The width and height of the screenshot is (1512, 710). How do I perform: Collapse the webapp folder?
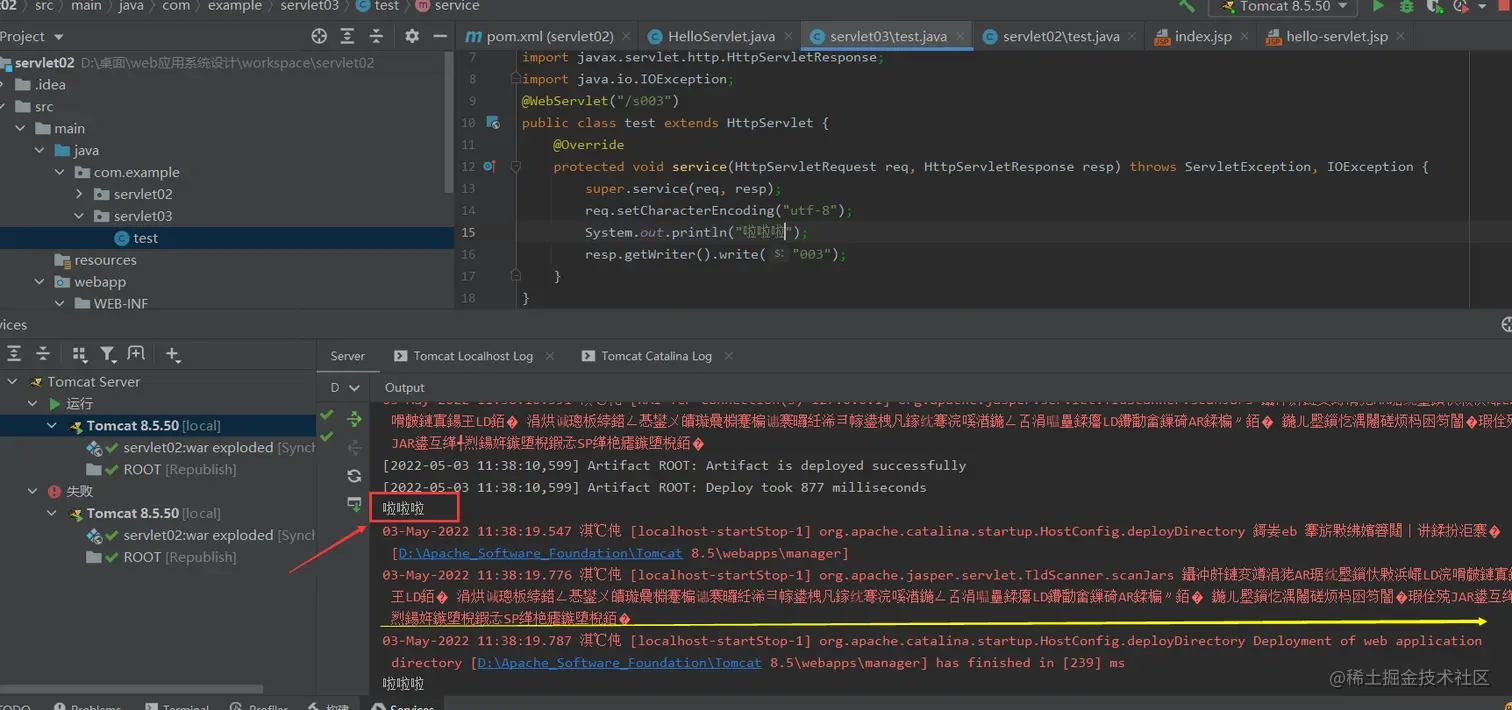tap(40, 282)
